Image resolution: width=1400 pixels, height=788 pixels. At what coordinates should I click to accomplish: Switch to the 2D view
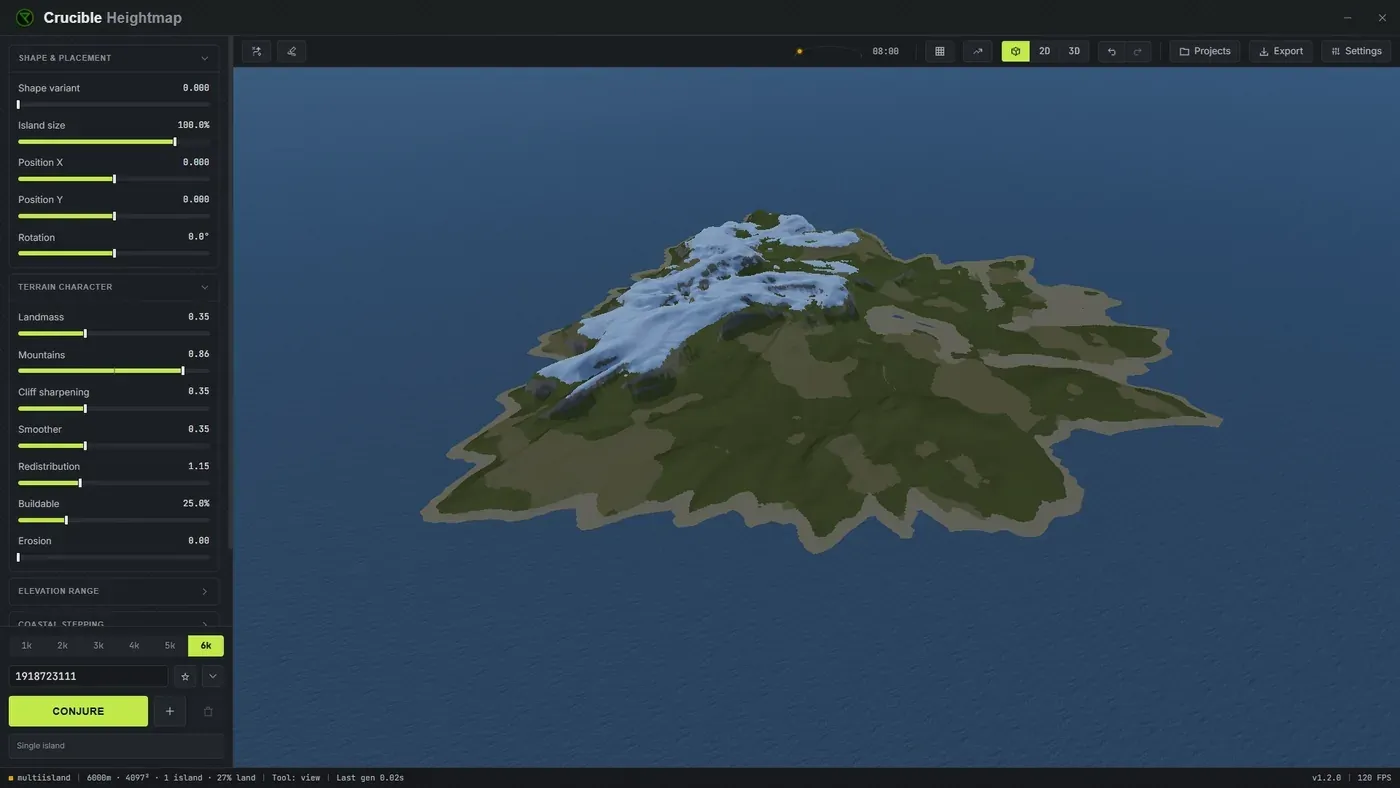[1044, 51]
